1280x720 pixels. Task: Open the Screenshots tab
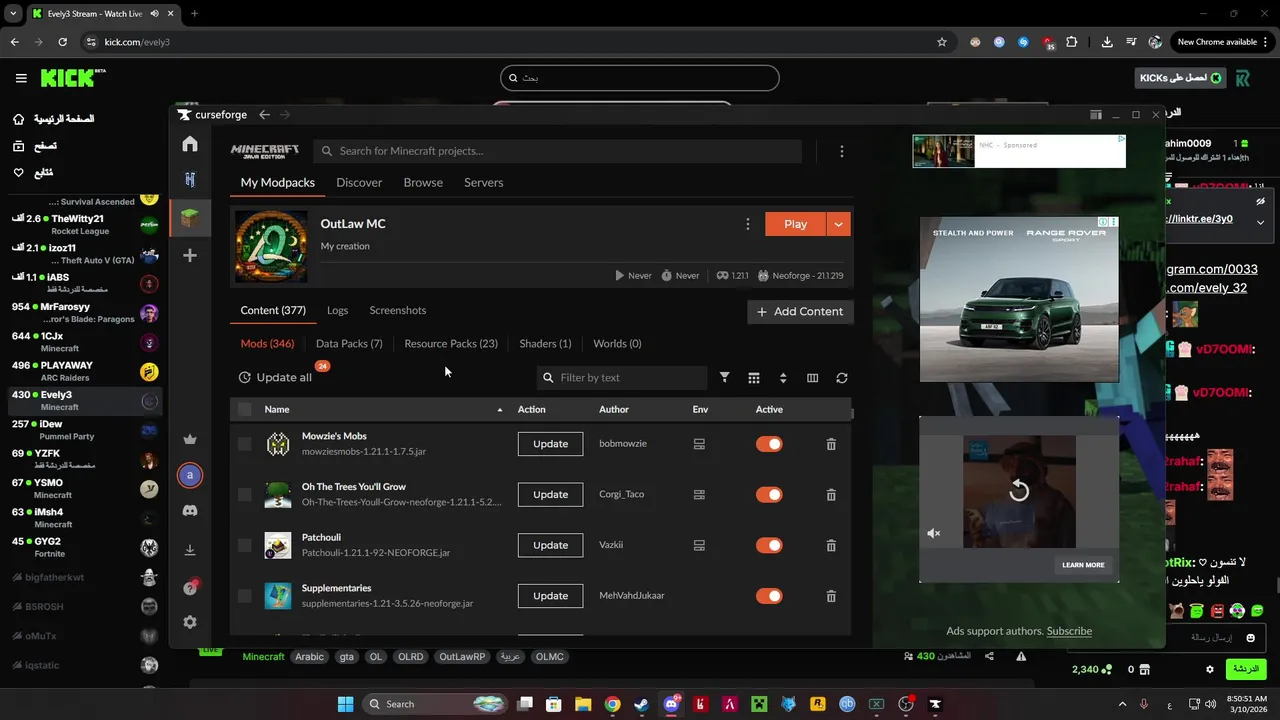(398, 311)
